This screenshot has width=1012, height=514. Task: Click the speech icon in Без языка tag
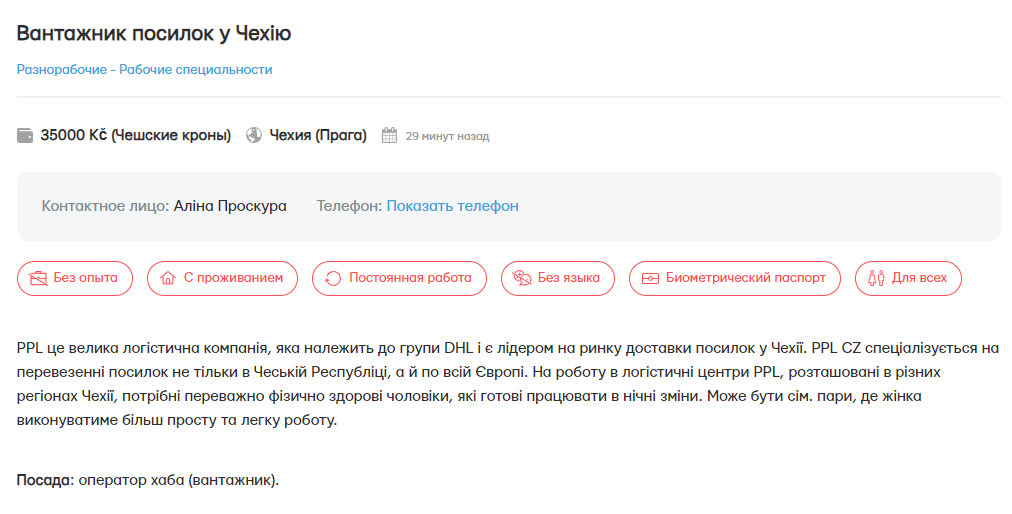pos(522,278)
